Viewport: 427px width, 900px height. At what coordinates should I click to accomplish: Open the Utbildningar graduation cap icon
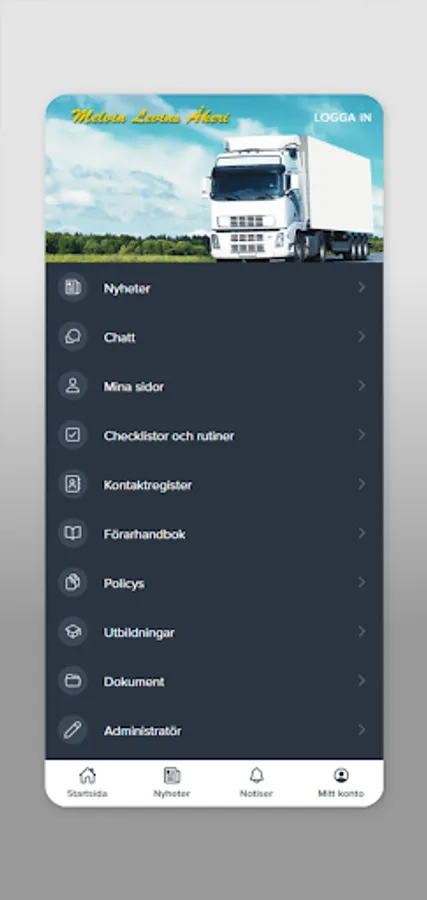(x=73, y=632)
